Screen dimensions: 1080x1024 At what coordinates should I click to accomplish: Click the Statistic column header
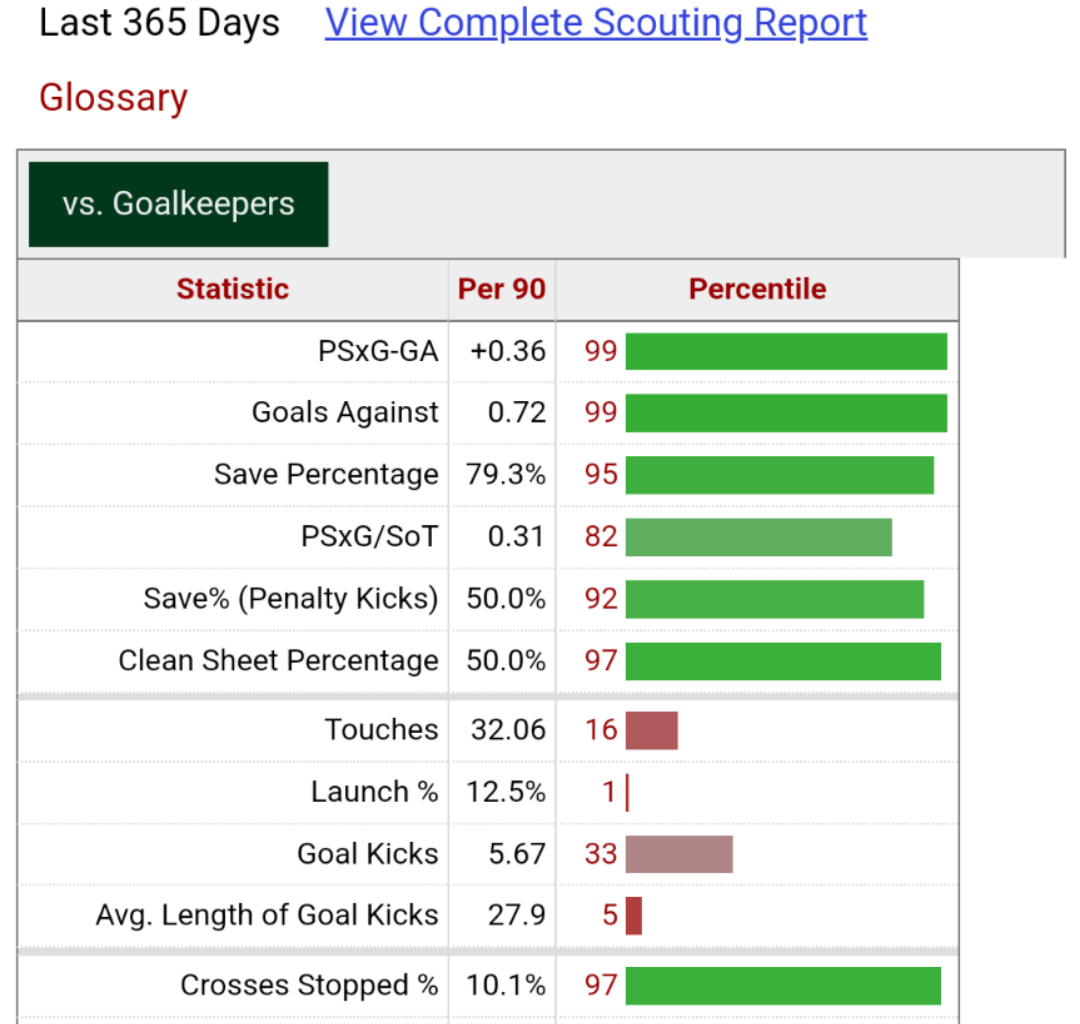tap(232, 289)
